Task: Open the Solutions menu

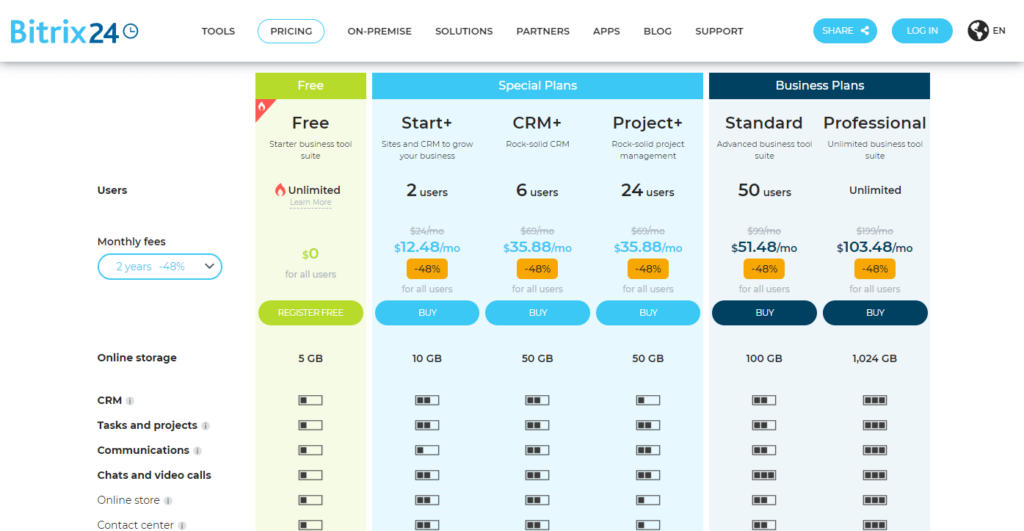Action: click(x=464, y=31)
